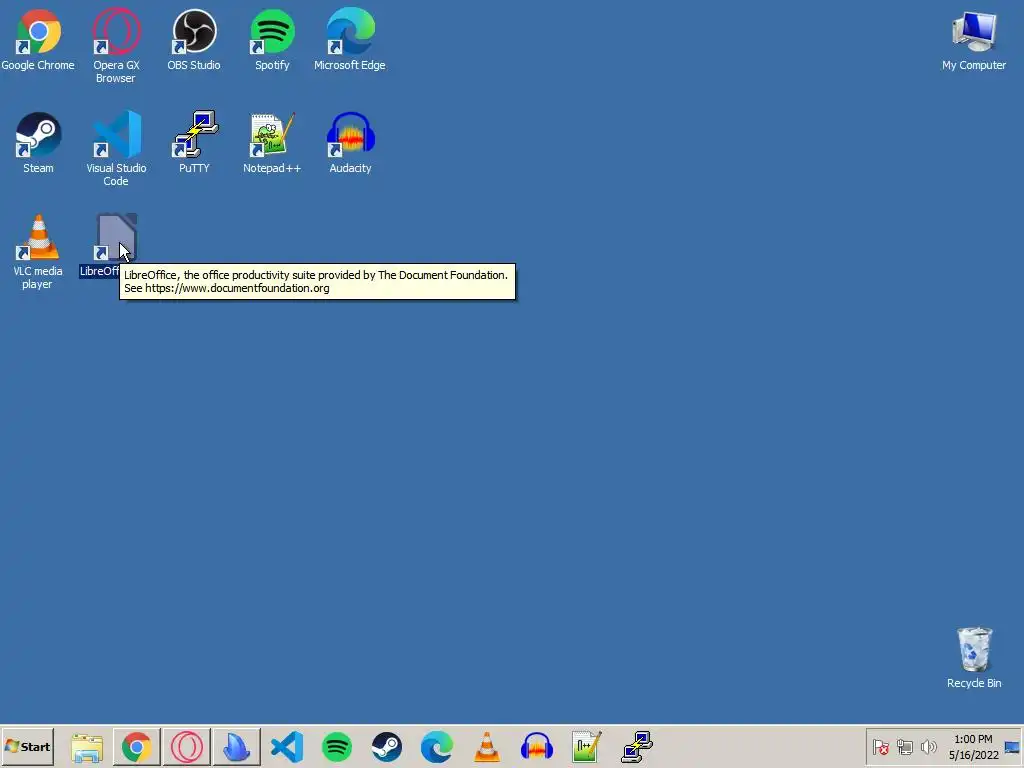Click the LibreOffice desktop shortcut icon
This screenshot has height=768, width=1024.
(x=116, y=238)
